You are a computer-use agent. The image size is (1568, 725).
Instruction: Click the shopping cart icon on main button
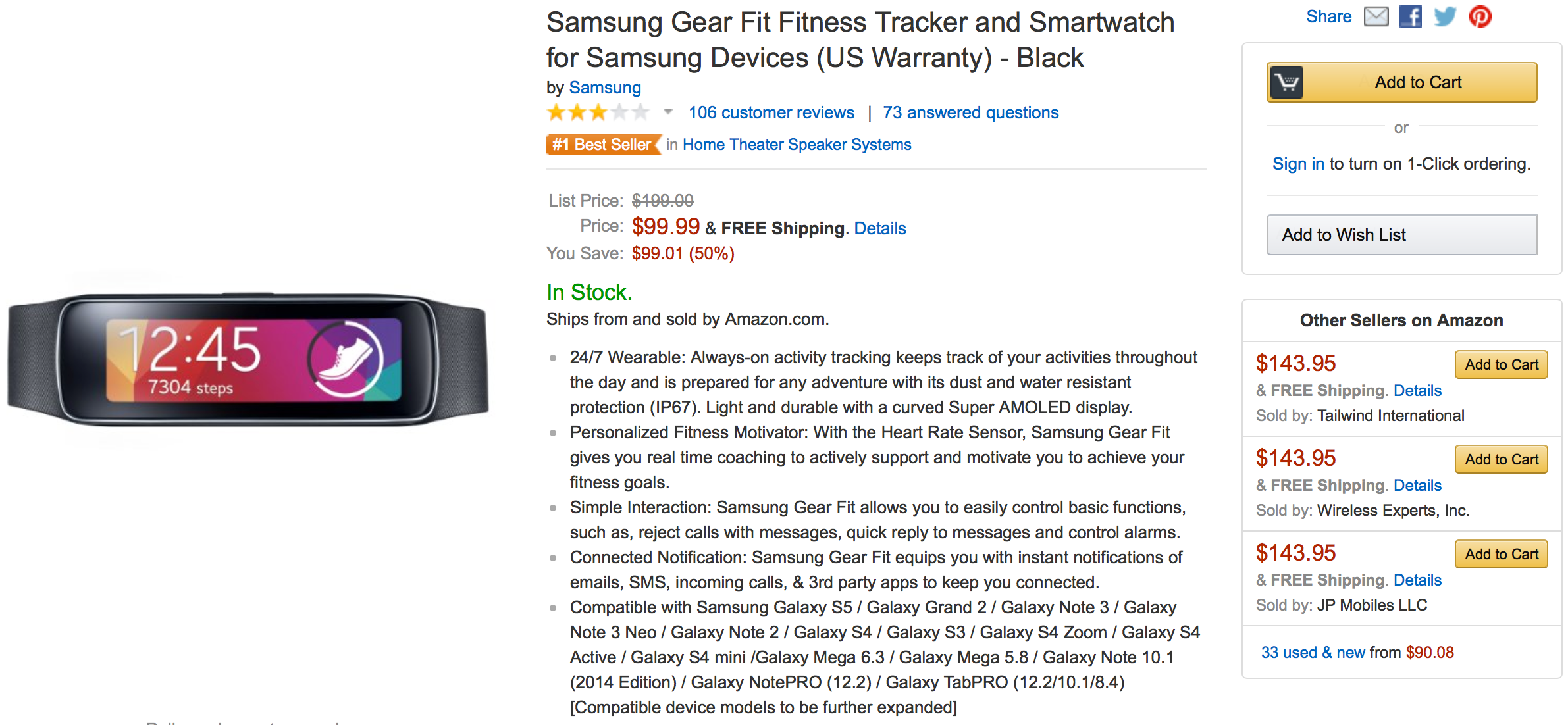point(1286,82)
